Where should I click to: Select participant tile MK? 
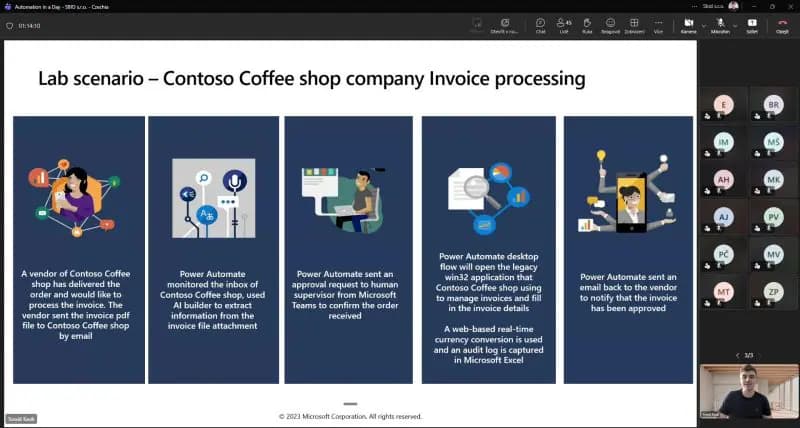click(773, 180)
